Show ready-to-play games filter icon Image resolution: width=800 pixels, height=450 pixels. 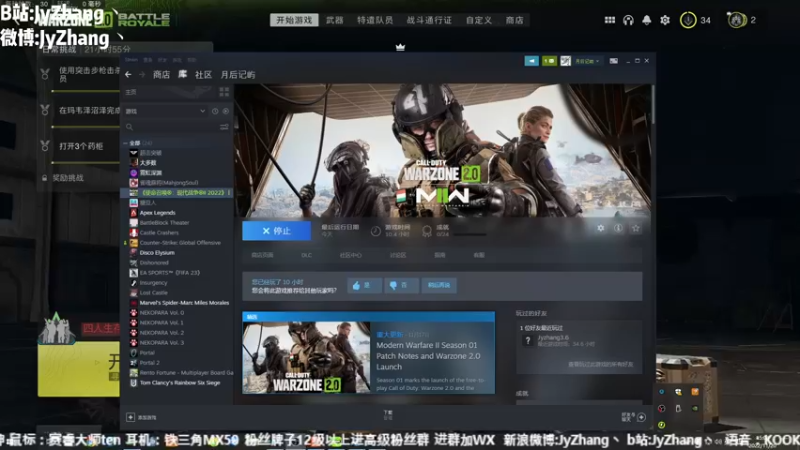point(226,111)
